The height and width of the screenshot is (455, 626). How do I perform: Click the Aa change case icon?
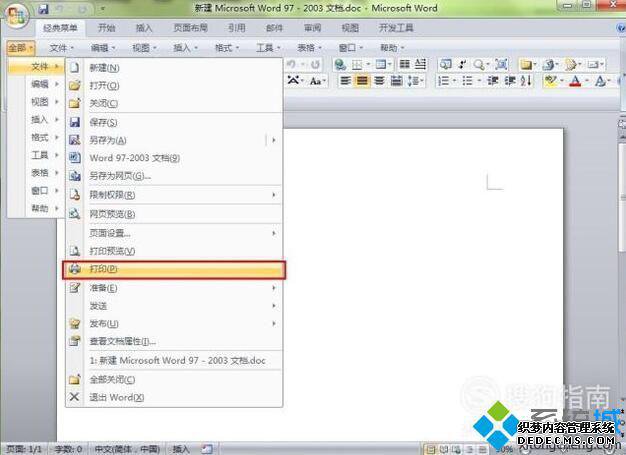316,81
